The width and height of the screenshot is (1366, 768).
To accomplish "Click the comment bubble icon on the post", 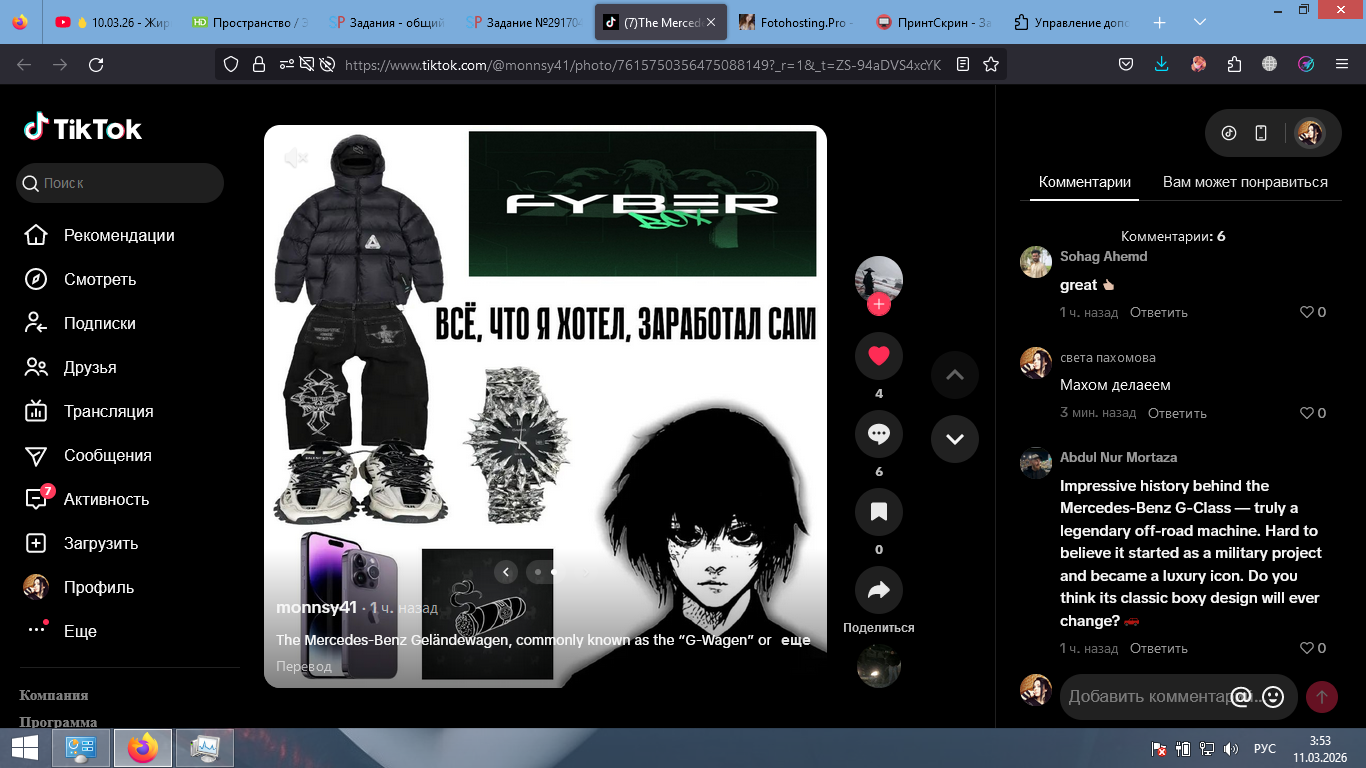I will click(x=879, y=434).
